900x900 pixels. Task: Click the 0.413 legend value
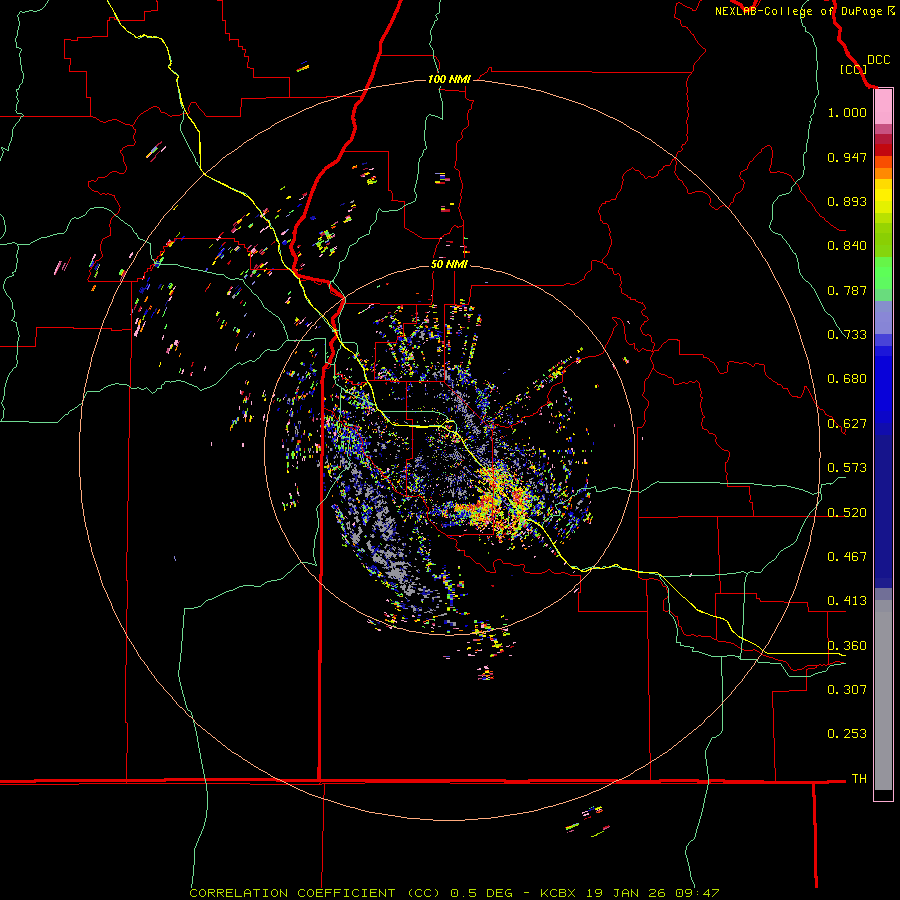tap(847, 601)
